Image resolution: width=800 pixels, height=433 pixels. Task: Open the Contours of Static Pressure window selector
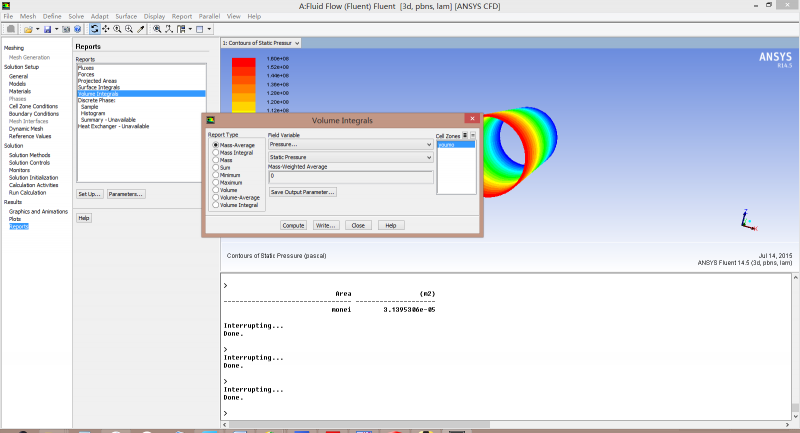click(261, 43)
